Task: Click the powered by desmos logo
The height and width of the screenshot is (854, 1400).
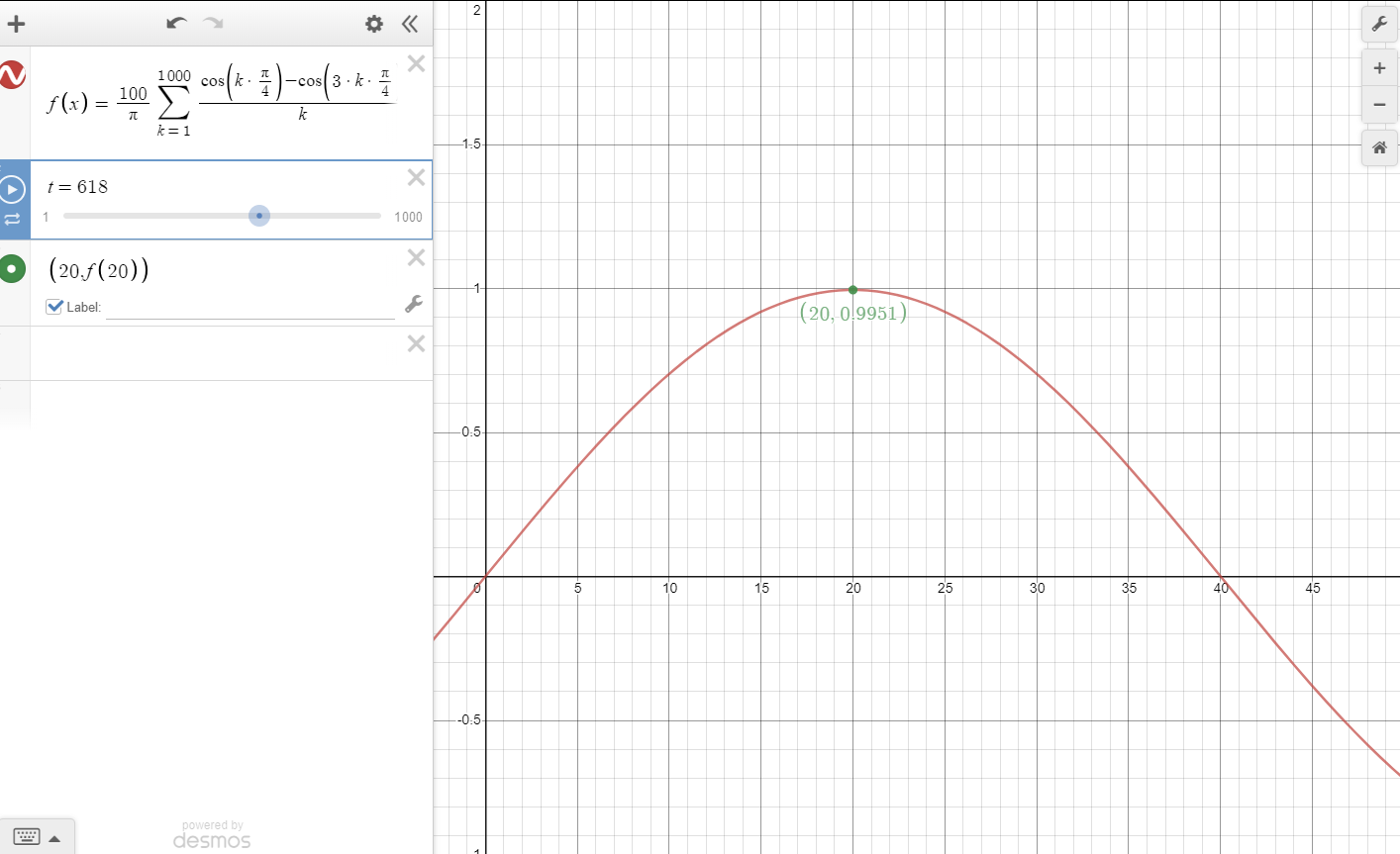Action: [212, 835]
